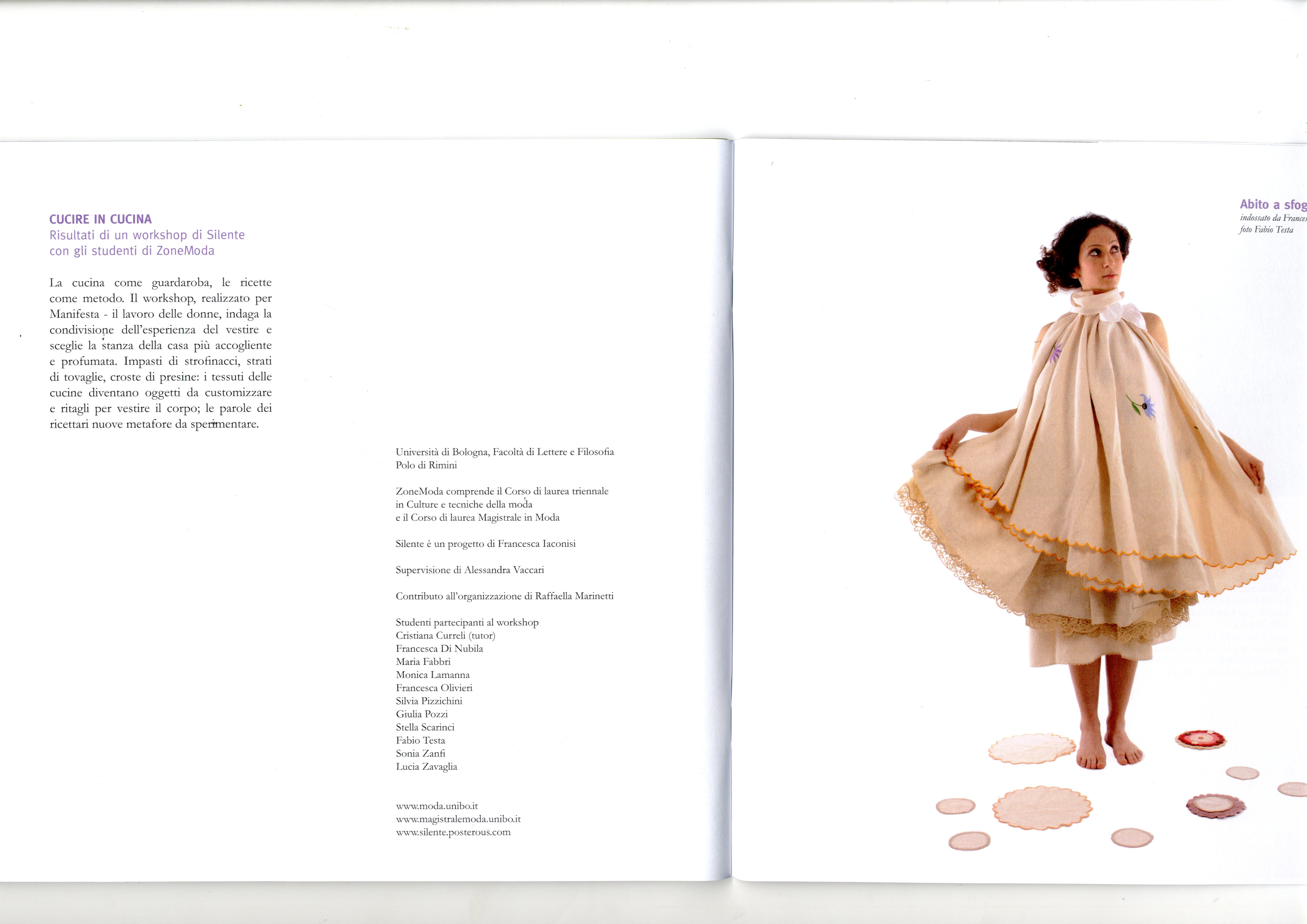Click the CUCIRE IN CUCINA heading
The image size is (1307, 924).
pyautogui.click(x=101, y=220)
